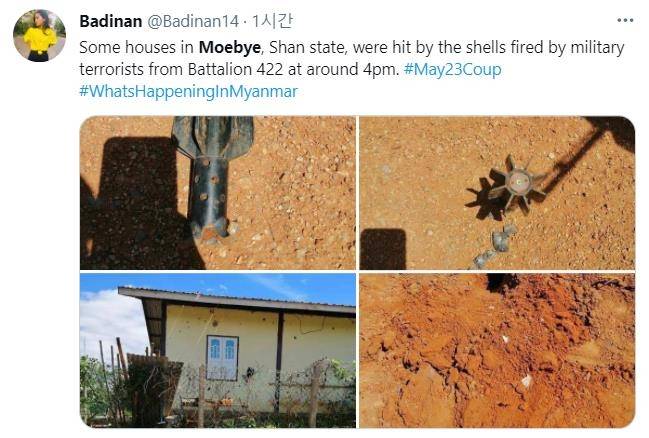Open the tweet by clicking its body text
Screen dimensions: 649x438
point(352,58)
